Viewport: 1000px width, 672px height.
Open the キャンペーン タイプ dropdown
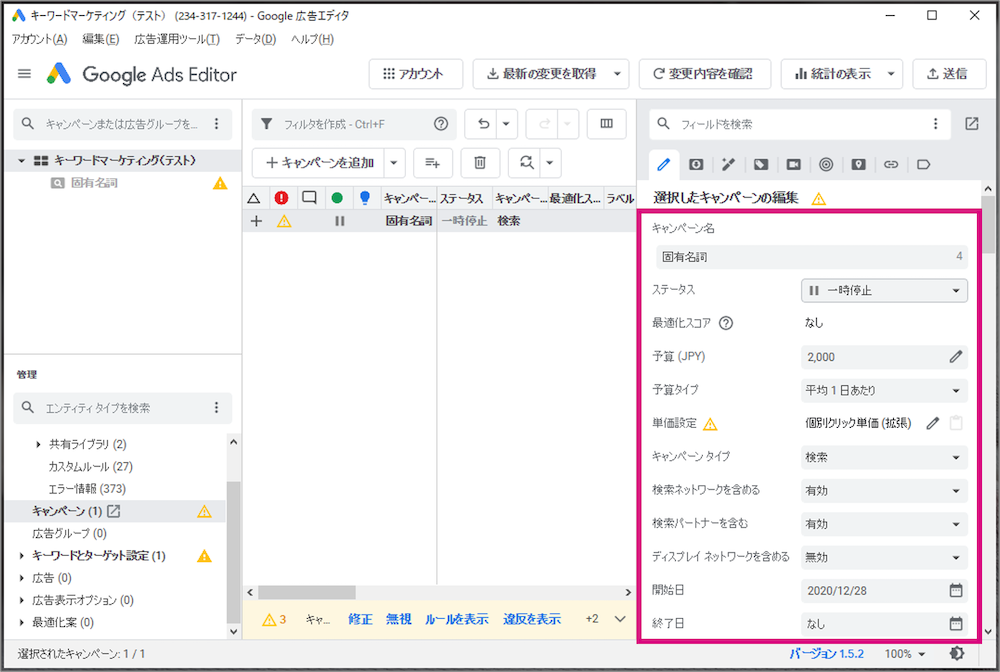pos(884,457)
